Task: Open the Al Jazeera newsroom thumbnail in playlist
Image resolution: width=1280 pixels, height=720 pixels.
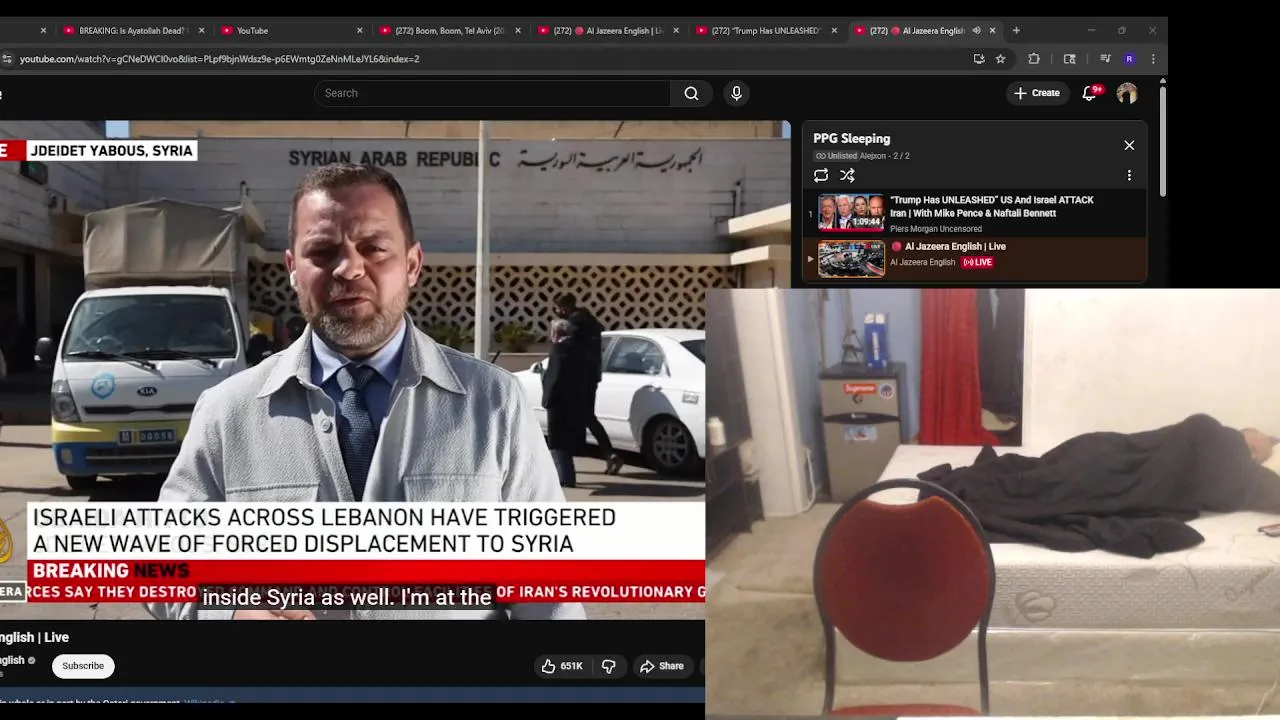Action: coord(851,259)
